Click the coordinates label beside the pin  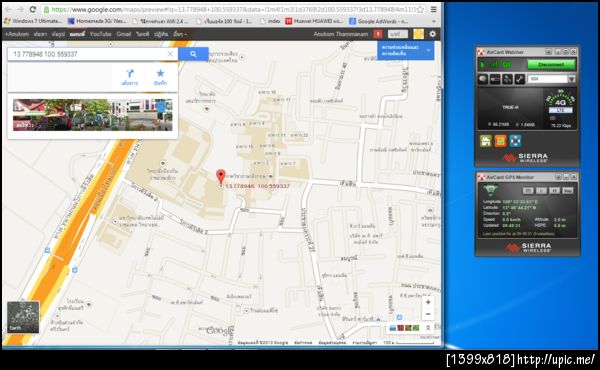[x=257, y=186]
